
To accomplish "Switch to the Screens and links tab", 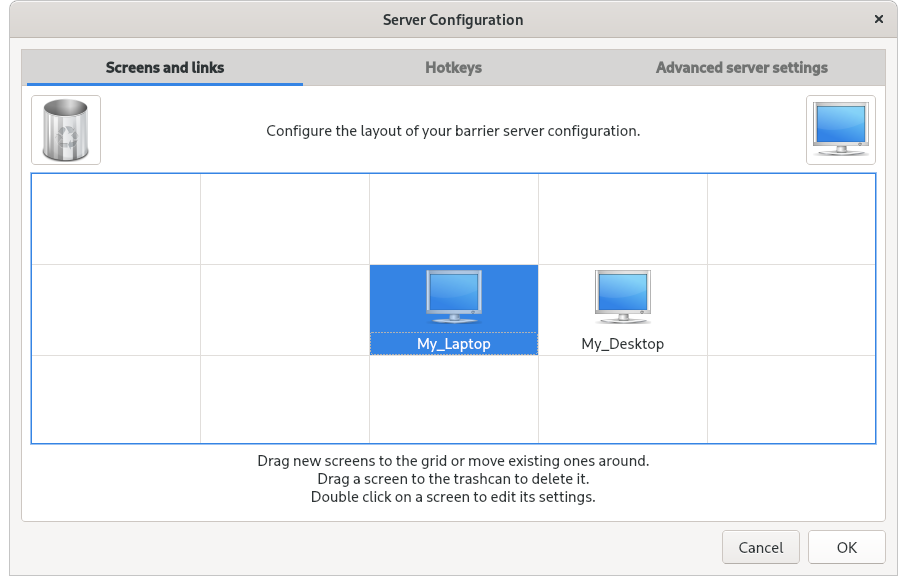I will [165, 68].
